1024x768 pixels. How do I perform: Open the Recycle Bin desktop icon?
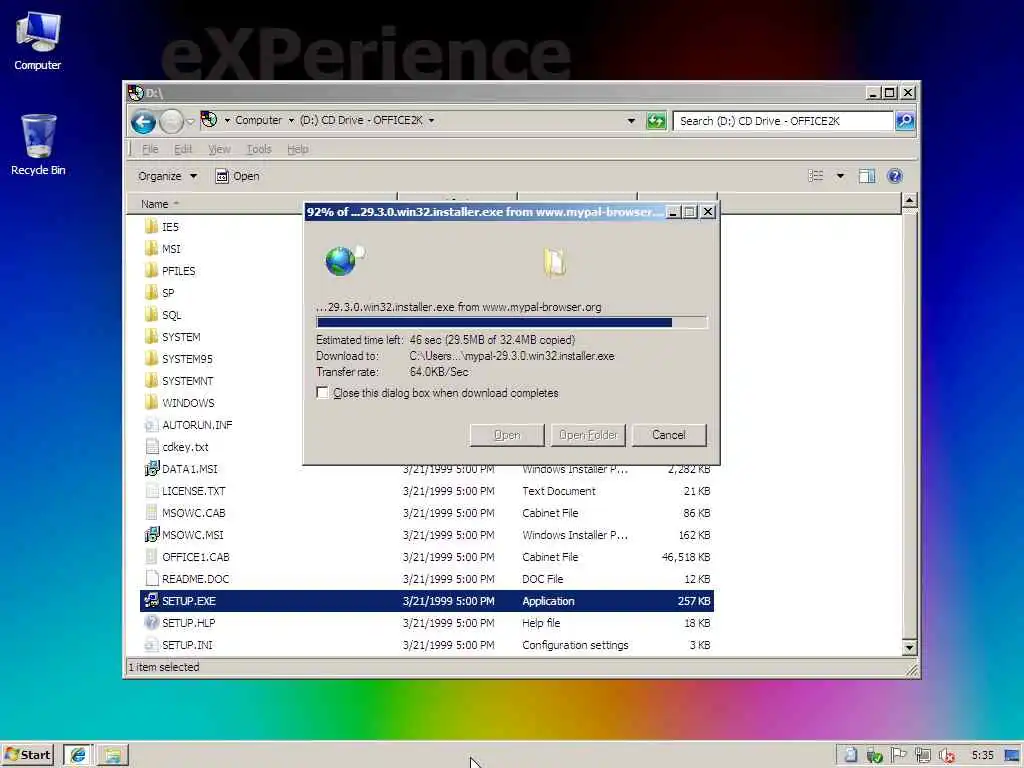pos(38,145)
